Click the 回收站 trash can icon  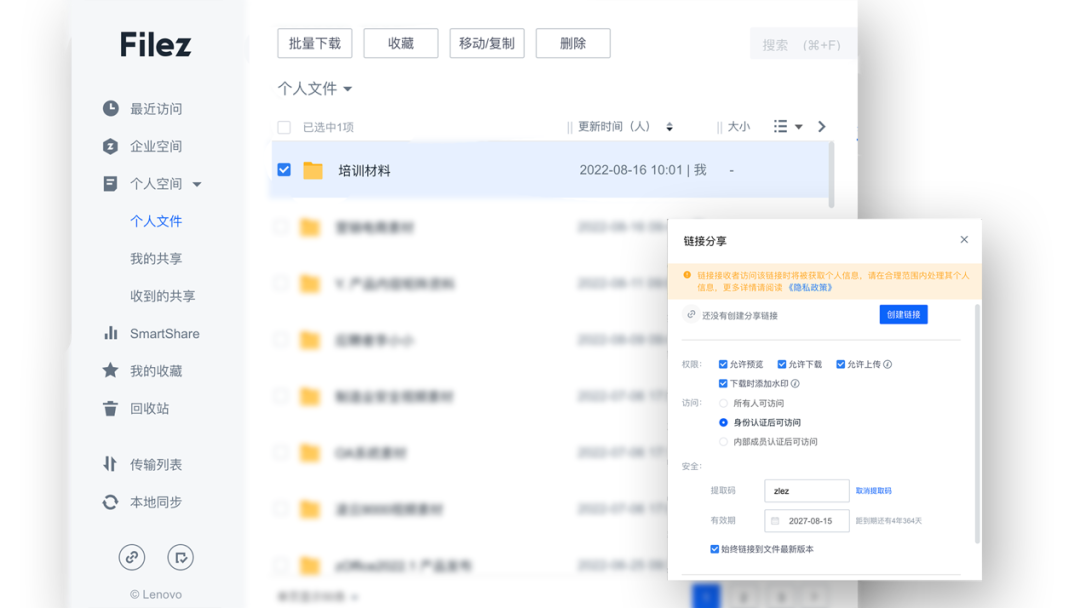(x=110, y=408)
